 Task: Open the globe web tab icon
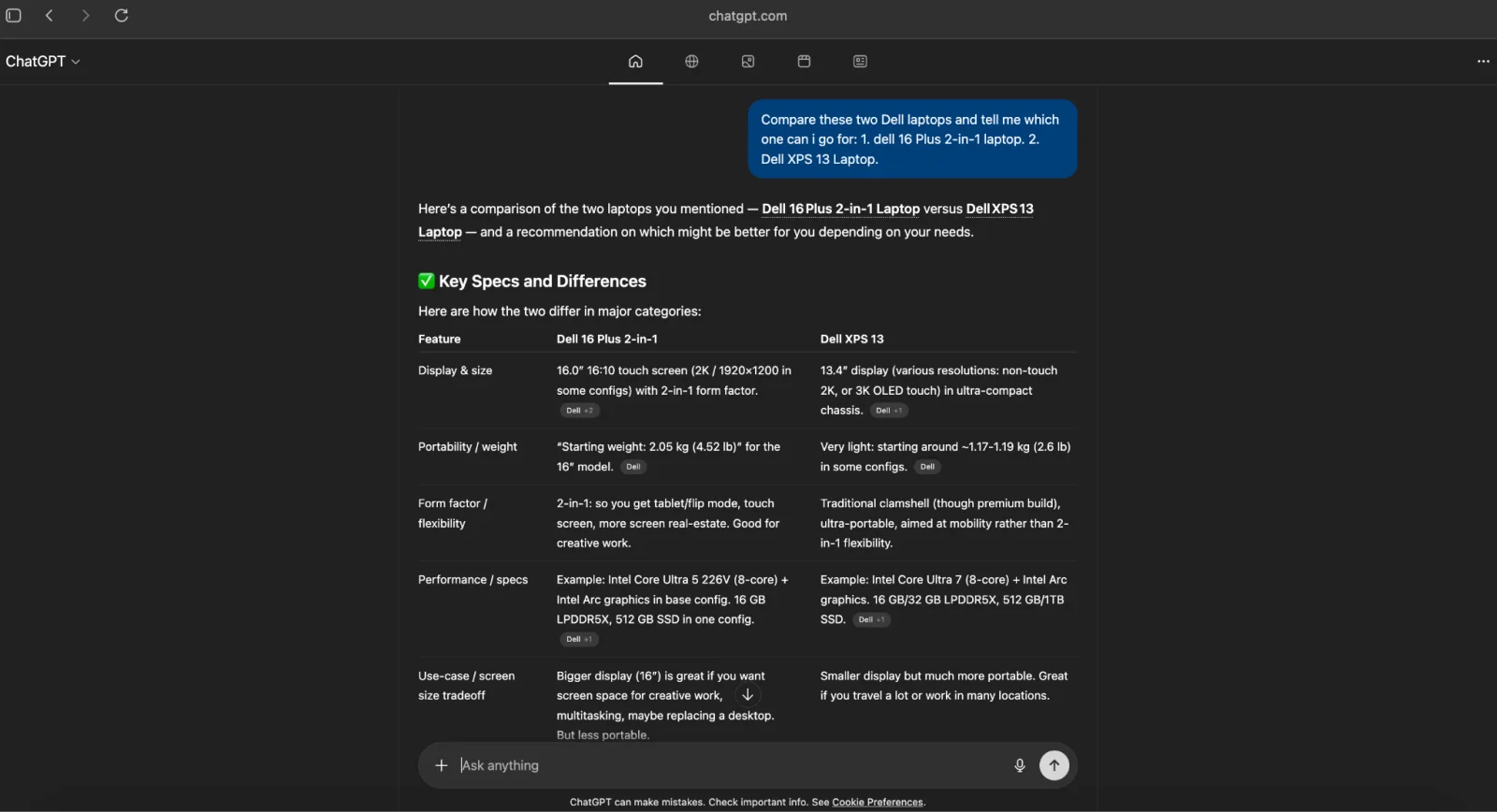(691, 61)
